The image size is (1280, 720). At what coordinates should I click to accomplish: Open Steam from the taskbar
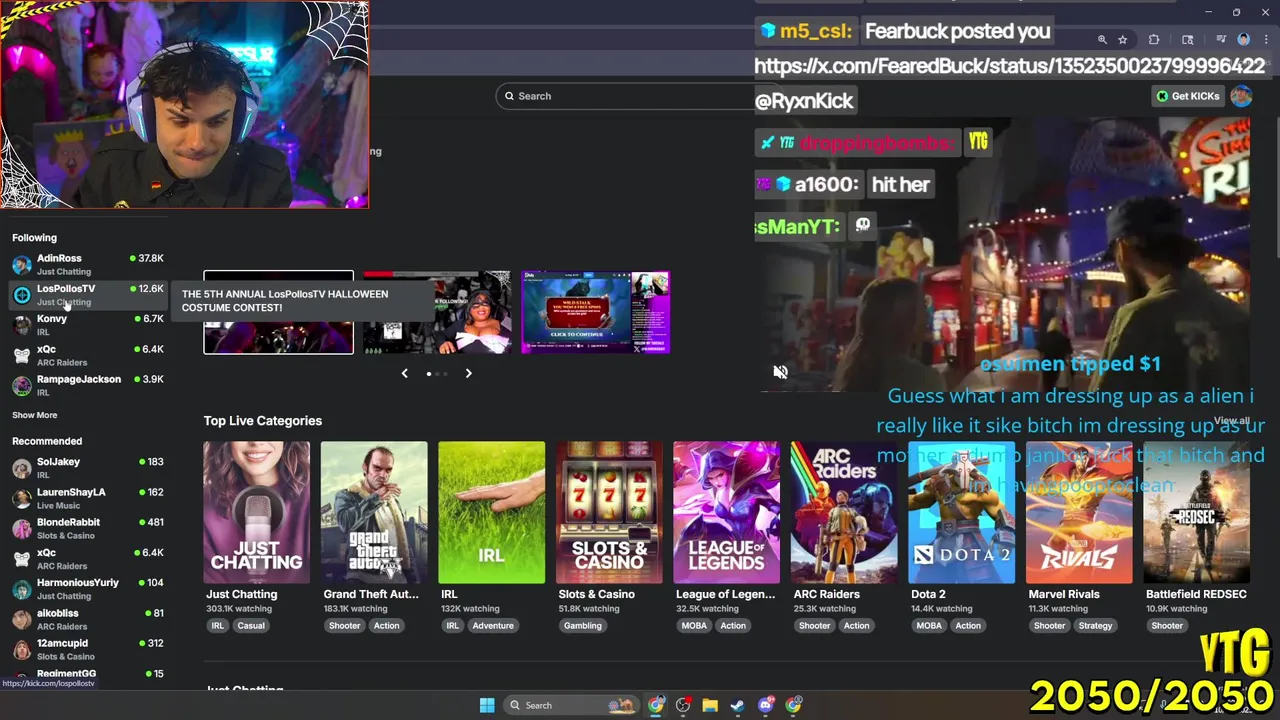[x=737, y=705]
